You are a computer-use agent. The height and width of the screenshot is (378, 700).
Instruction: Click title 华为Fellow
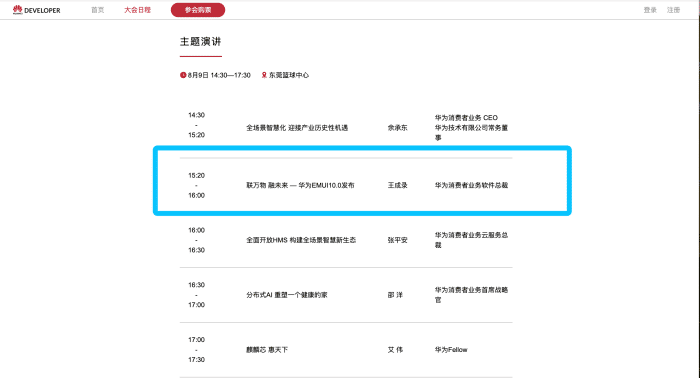[x=451, y=350]
